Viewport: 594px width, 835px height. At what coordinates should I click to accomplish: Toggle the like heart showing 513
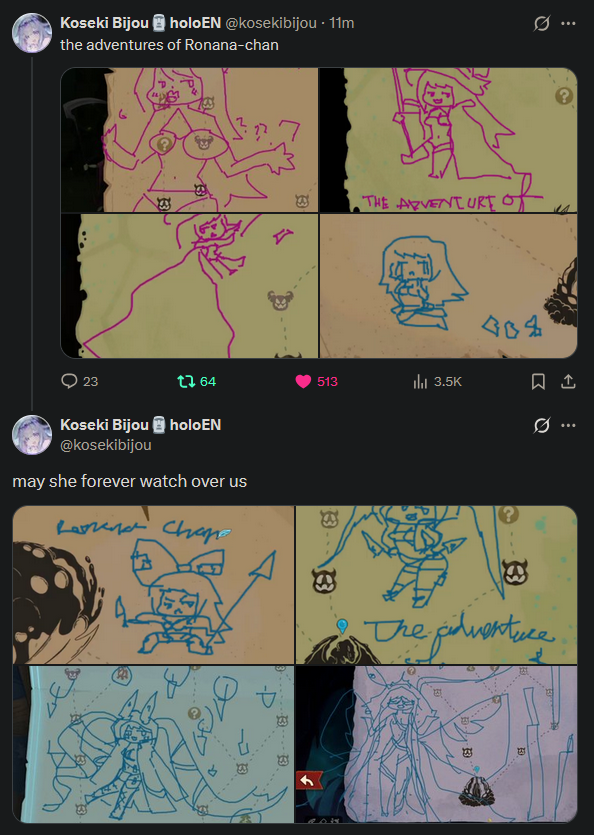point(303,381)
